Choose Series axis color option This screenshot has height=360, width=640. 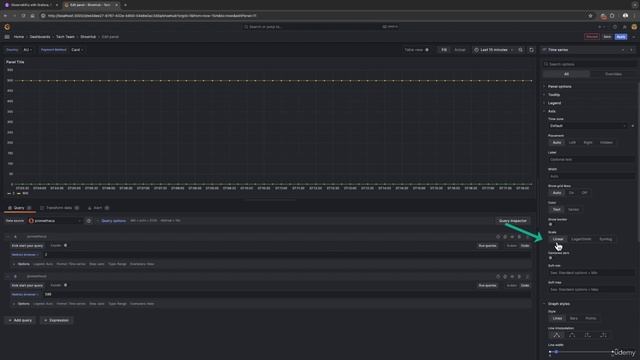point(573,209)
